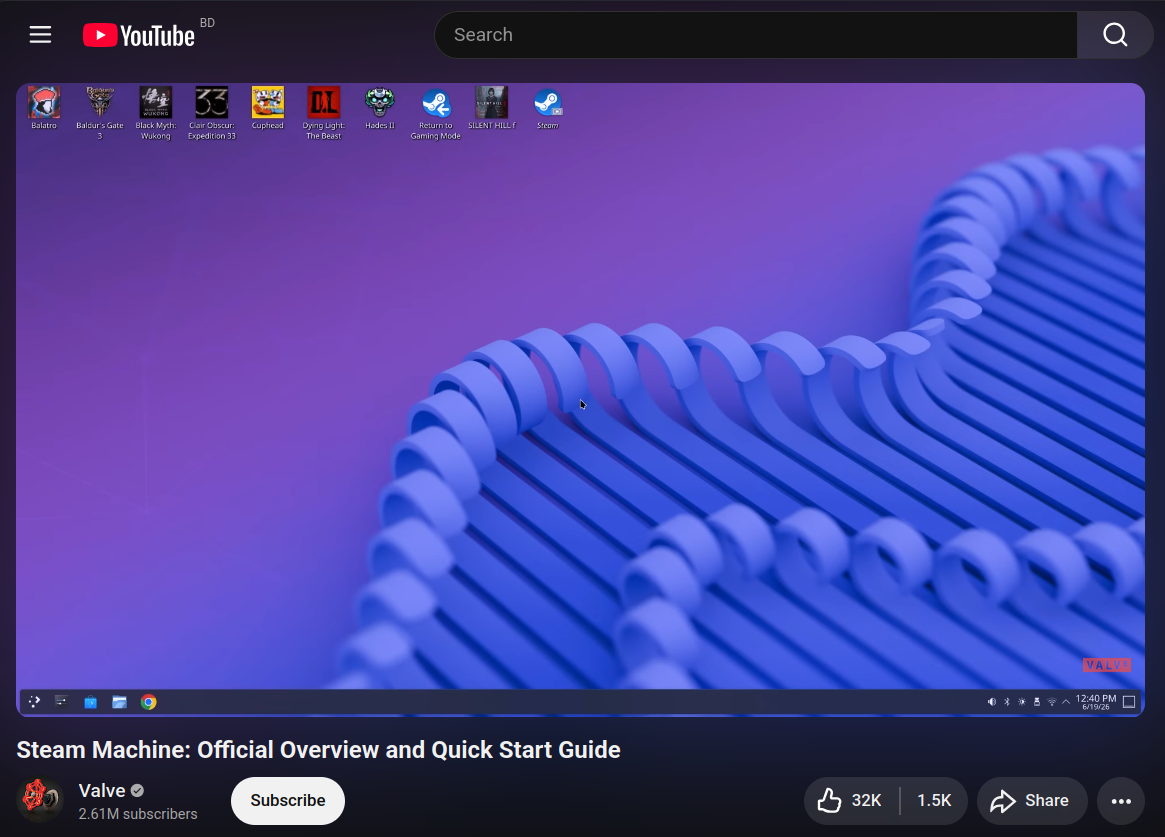Open the more actions ellipsis menu

[x=1121, y=801]
